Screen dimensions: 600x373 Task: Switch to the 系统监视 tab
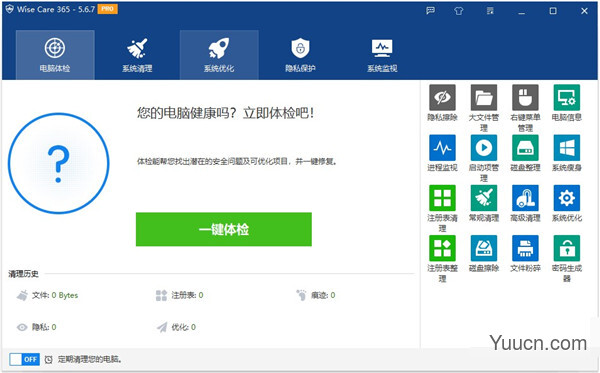tap(382, 55)
